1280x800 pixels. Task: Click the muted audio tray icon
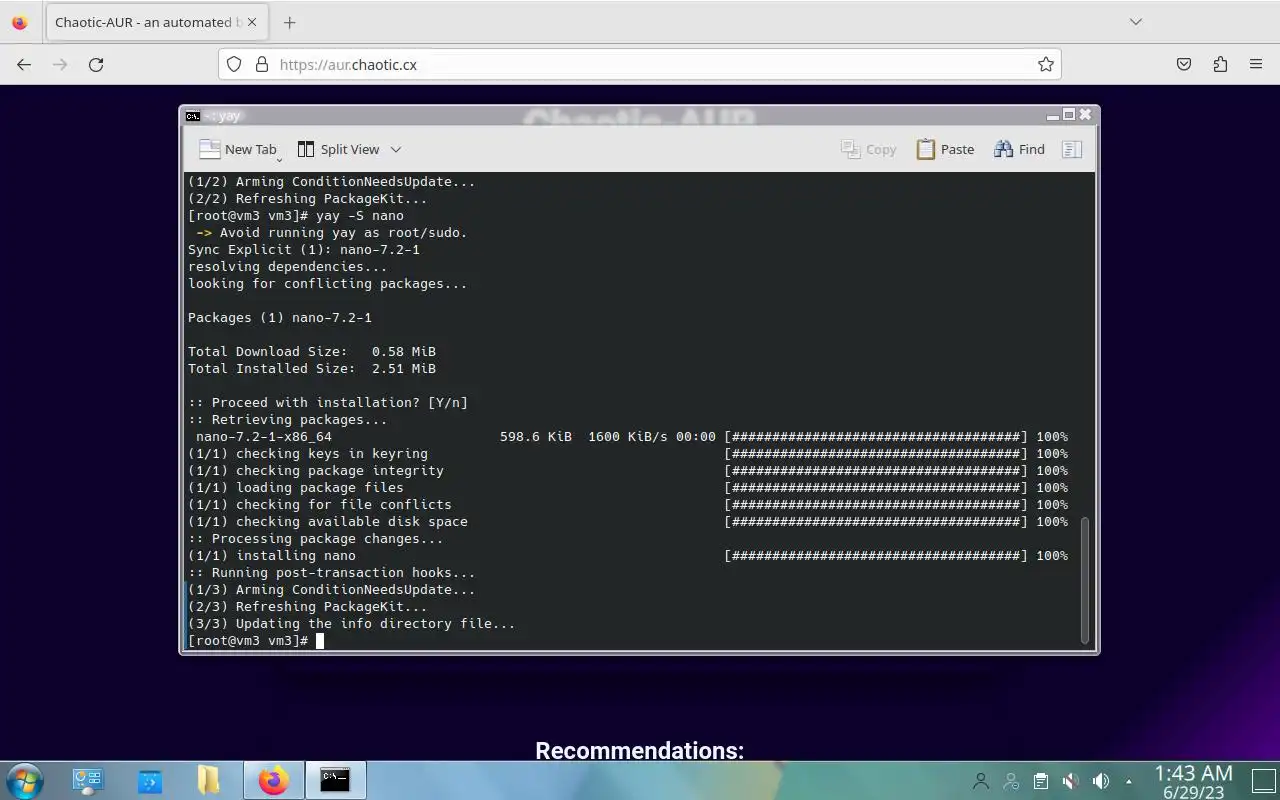[x=1070, y=781]
